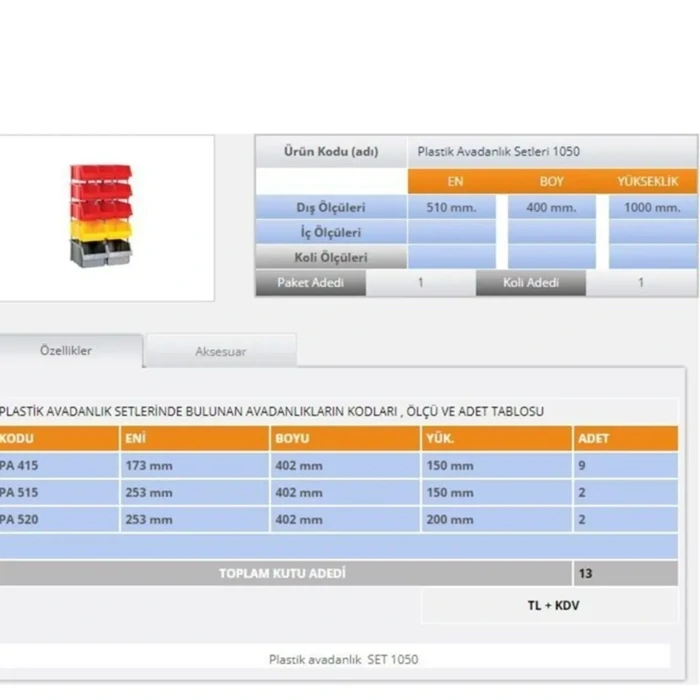Click the KODU table column header
The image size is (700, 700).
(x=18, y=438)
